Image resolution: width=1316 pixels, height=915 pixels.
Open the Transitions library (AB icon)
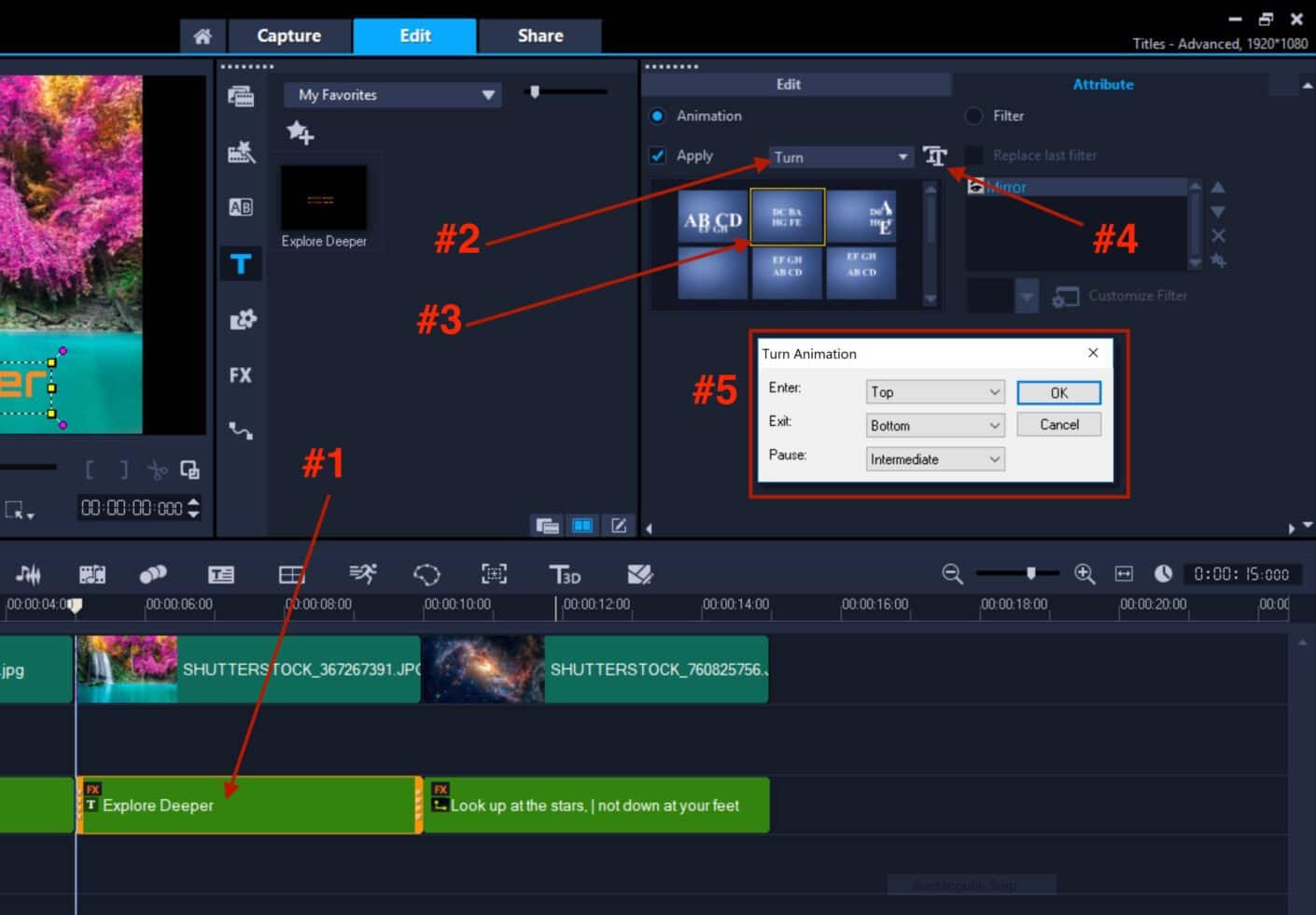[x=241, y=207]
